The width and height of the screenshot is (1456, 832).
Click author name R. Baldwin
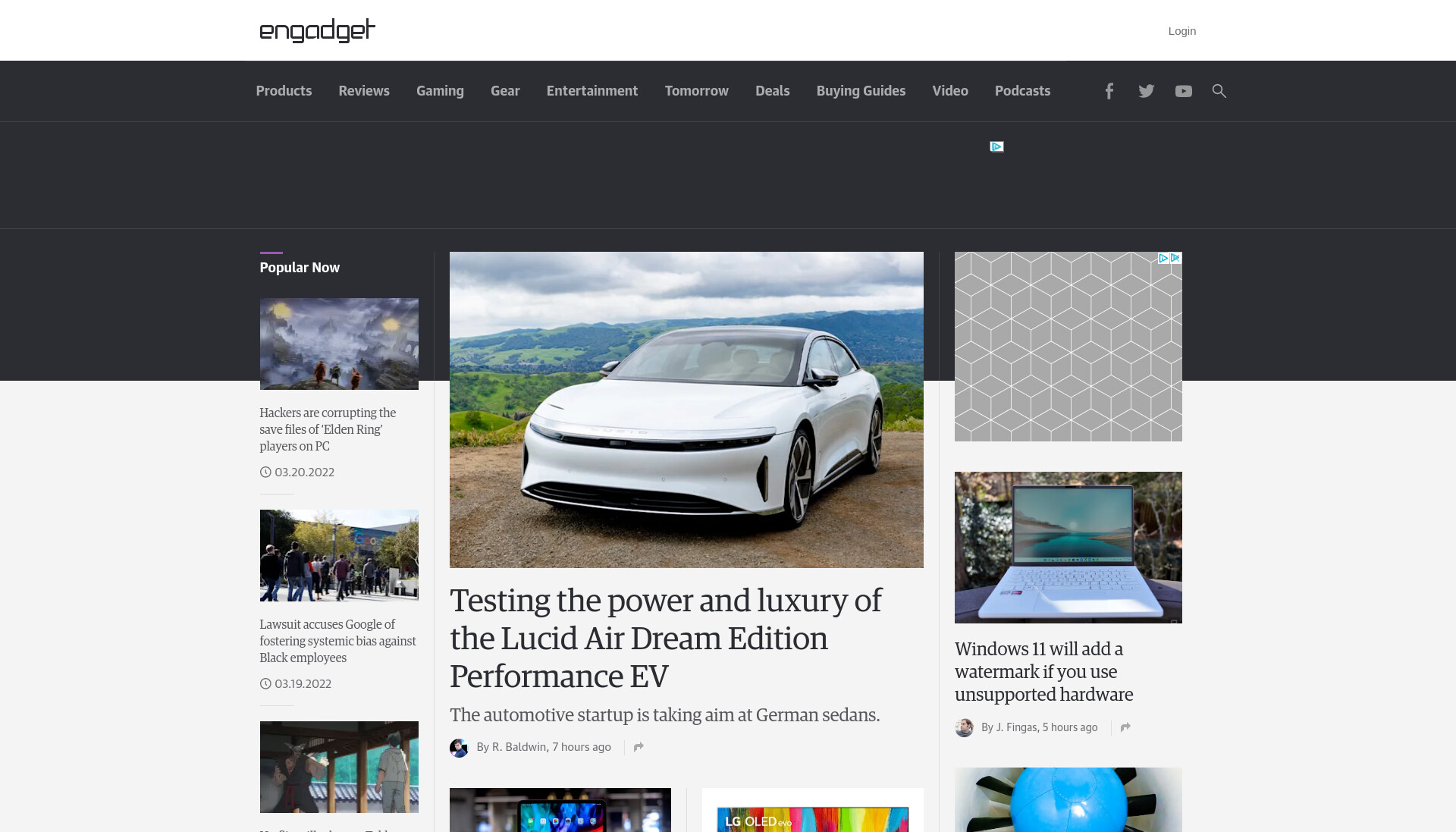point(519,747)
